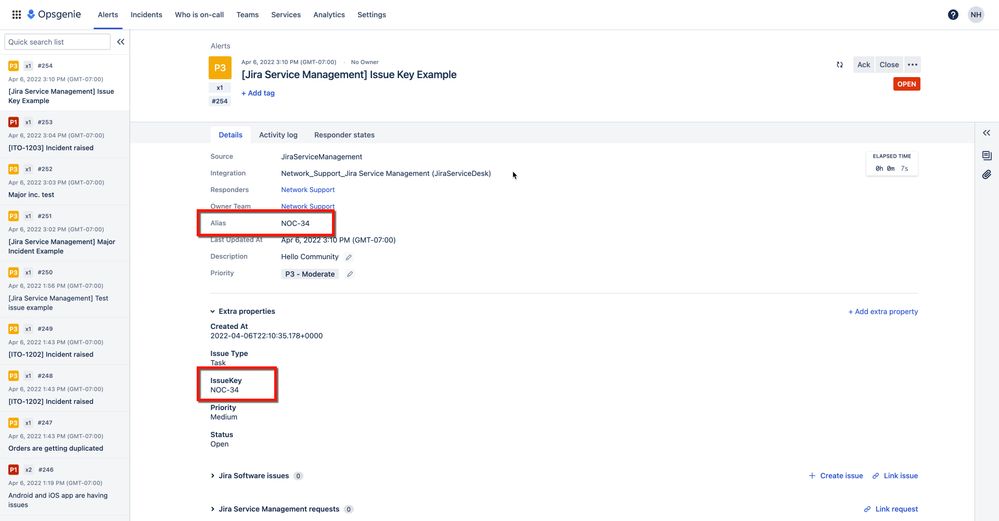Click the Alias value NOC-34
The image size is (999, 521).
click(295, 224)
